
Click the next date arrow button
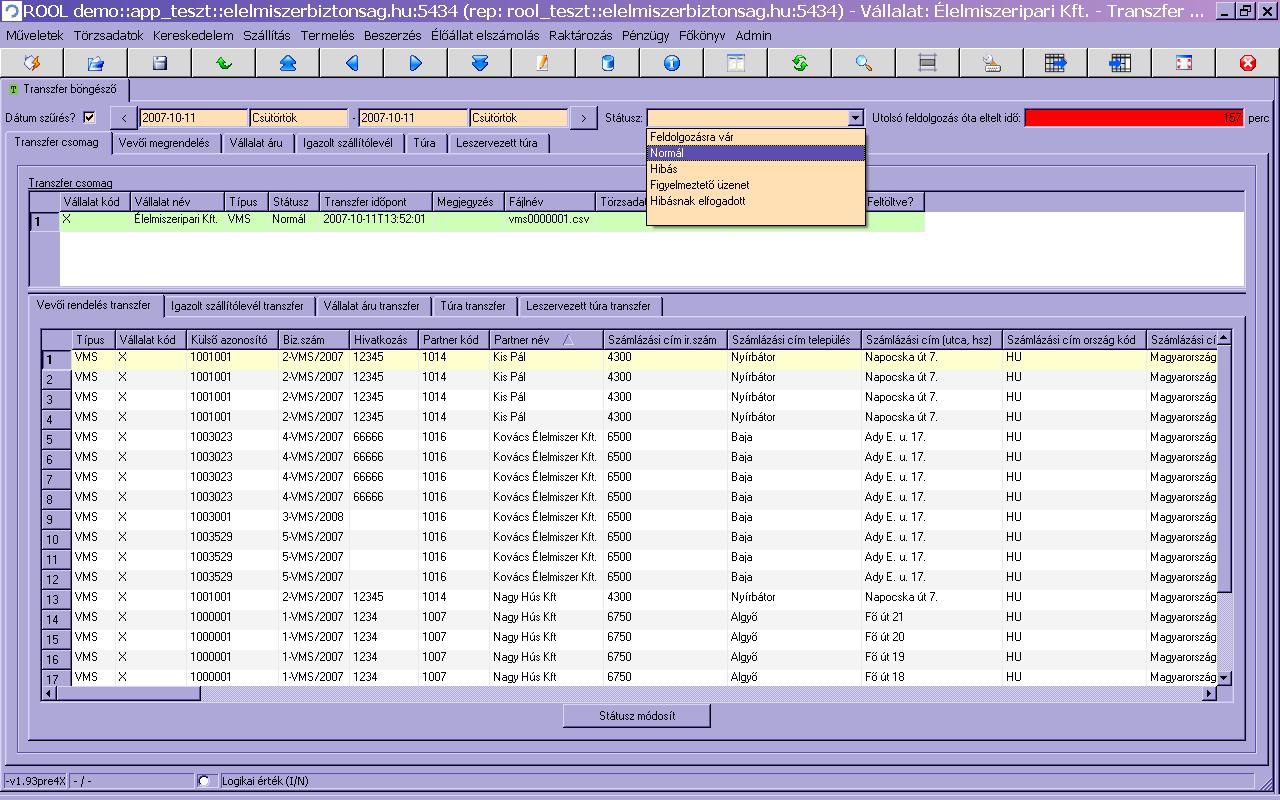click(x=583, y=118)
